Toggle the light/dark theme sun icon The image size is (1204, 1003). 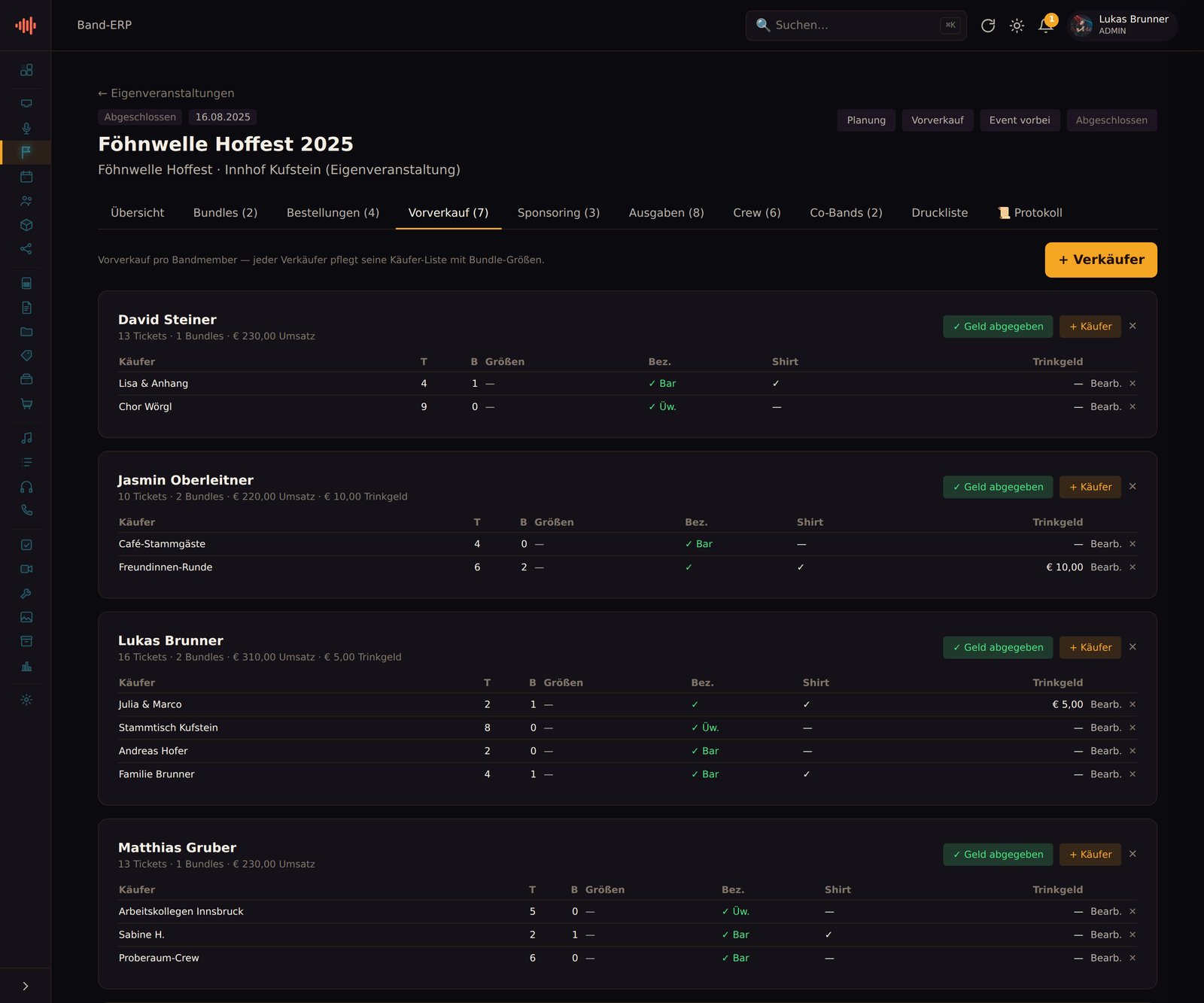1017,26
